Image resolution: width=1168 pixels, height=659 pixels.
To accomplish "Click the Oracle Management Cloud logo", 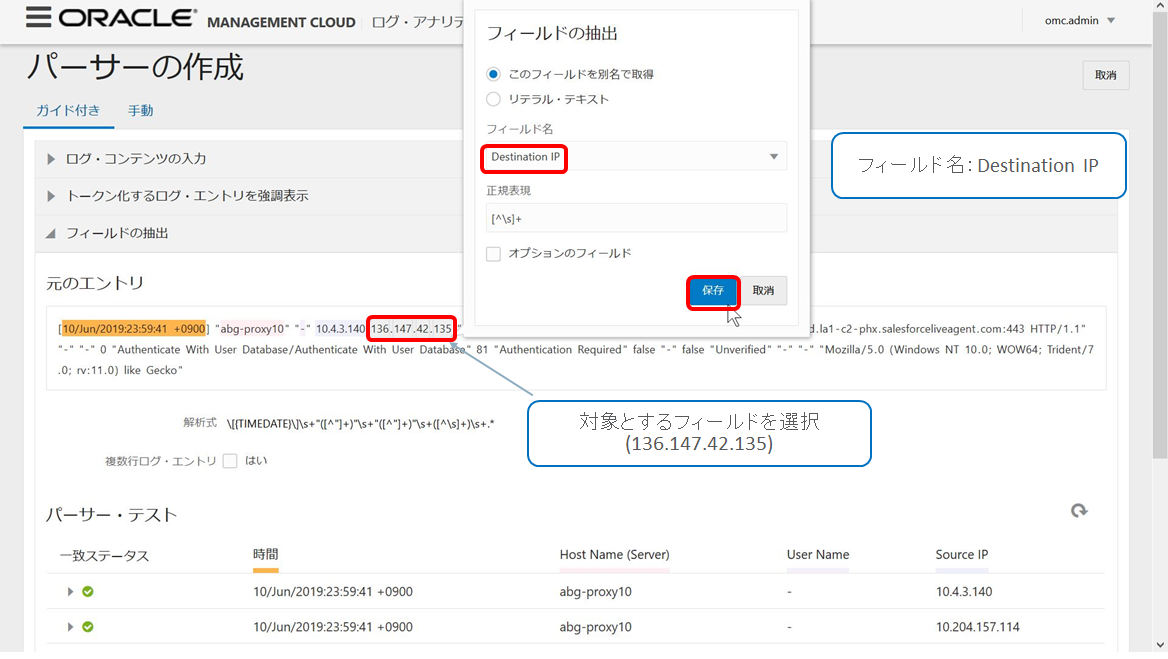I will 208,19.
